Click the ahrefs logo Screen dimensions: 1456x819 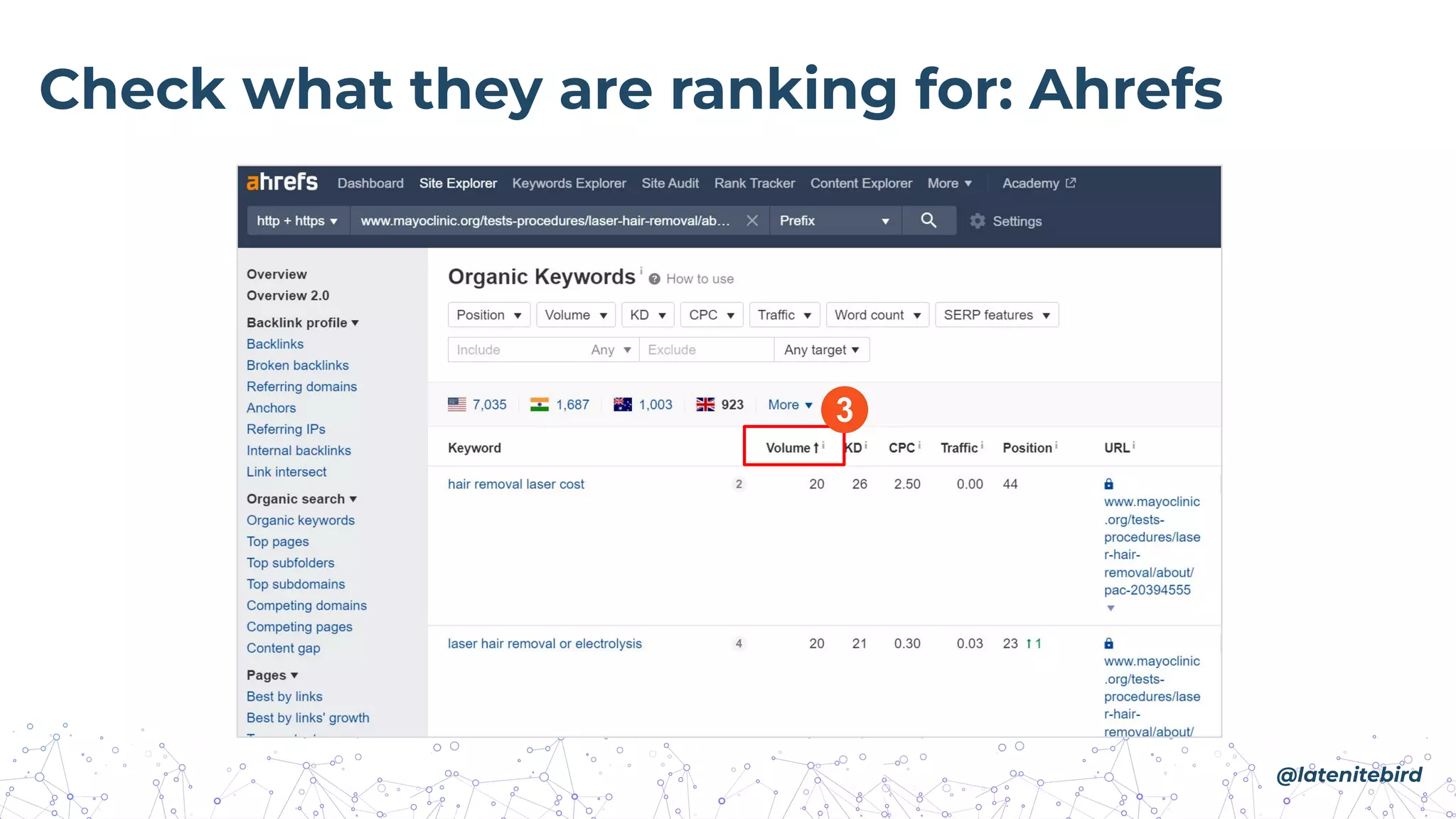(x=282, y=183)
